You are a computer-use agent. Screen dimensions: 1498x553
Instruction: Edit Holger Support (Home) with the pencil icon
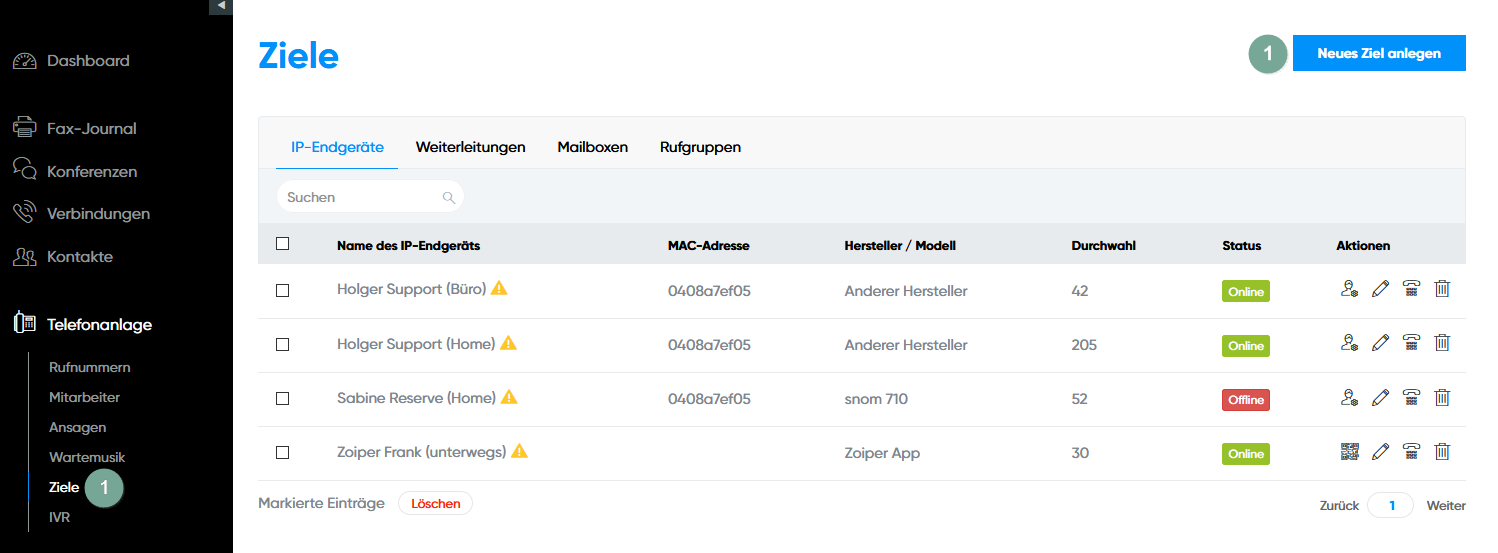click(1381, 343)
